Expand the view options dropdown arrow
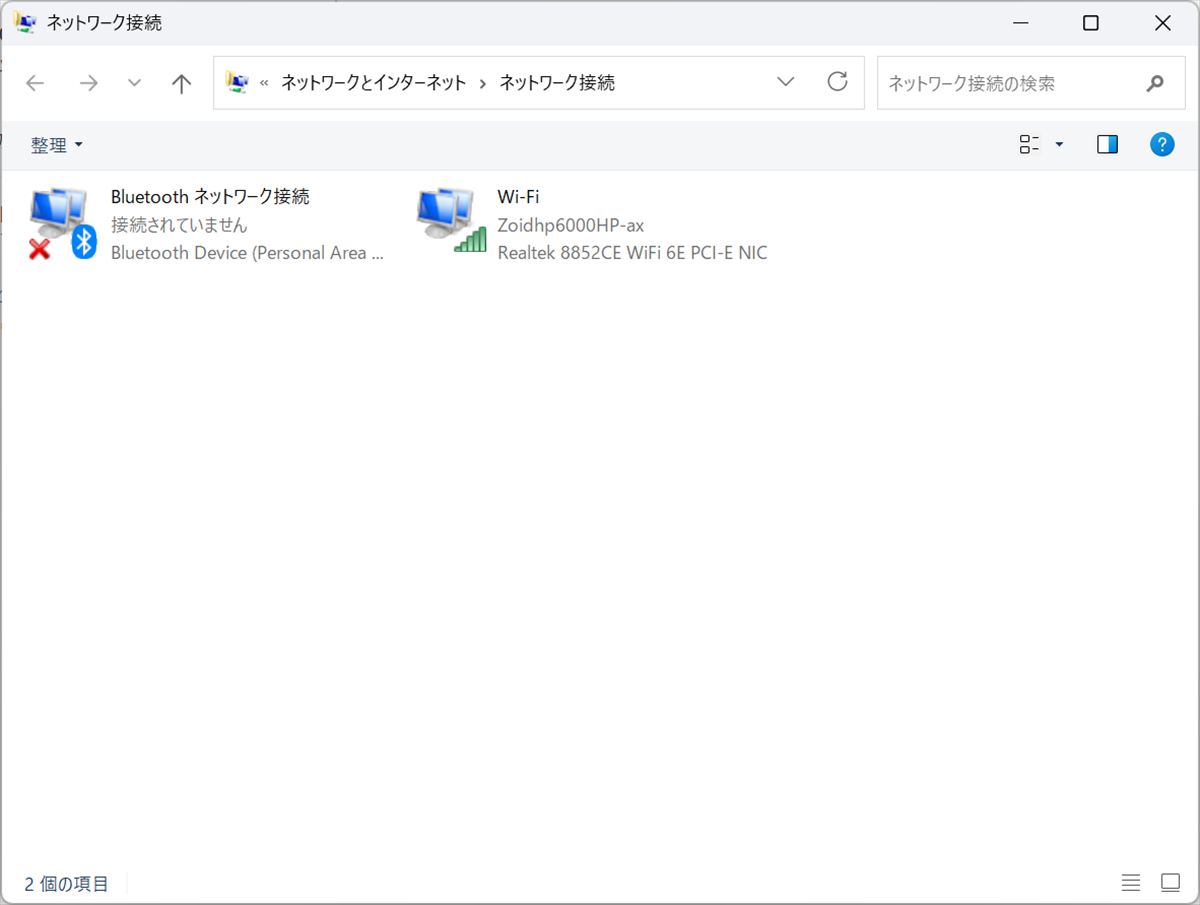Image resolution: width=1200 pixels, height=905 pixels. coord(1059,145)
